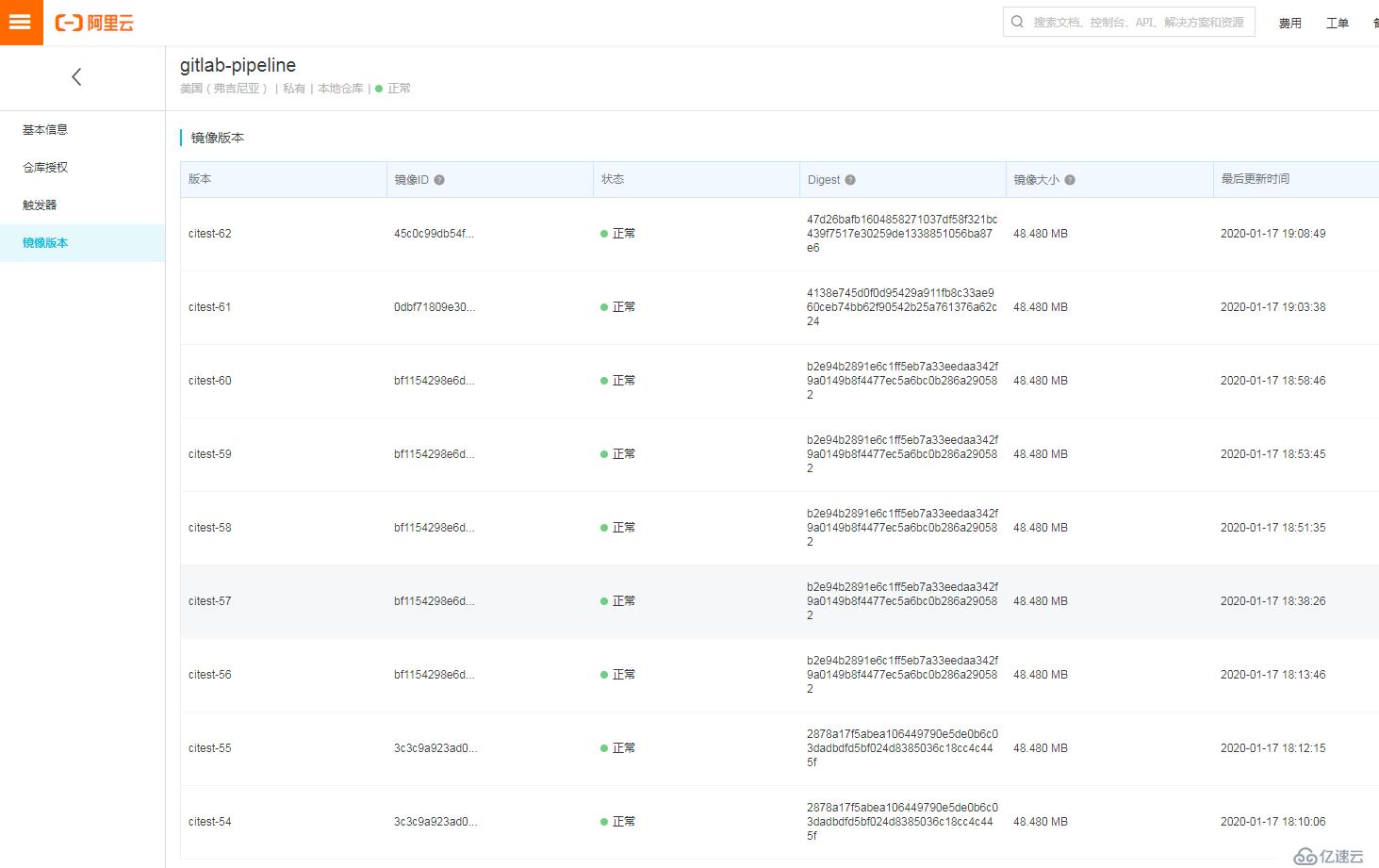Click timestamp 2020-01-17 19:08:49
Image resolution: width=1379 pixels, height=868 pixels.
pyautogui.click(x=1272, y=234)
